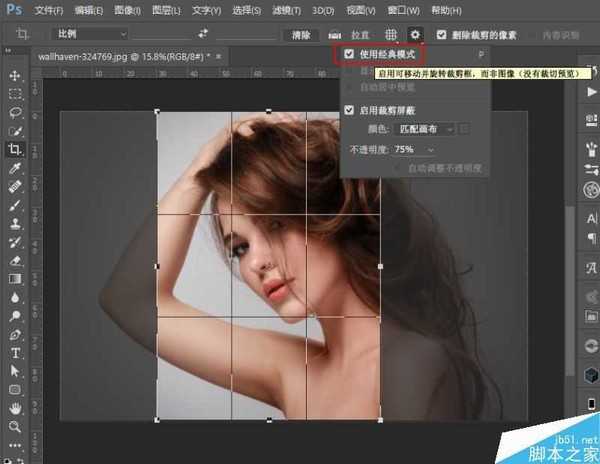Select the Type tool
The image size is (600, 464).
click(15, 354)
